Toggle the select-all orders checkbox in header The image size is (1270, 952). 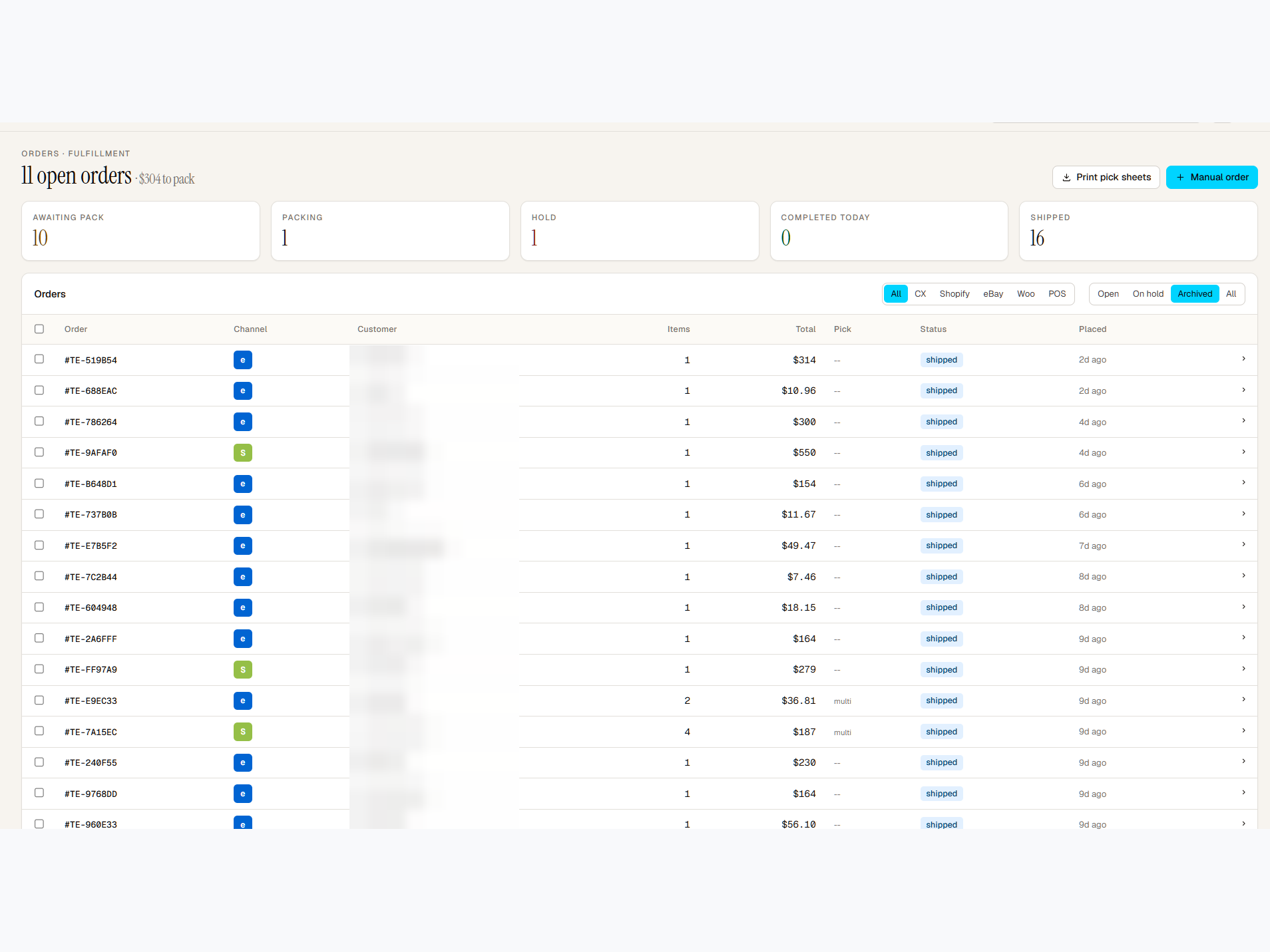tap(39, 329)
